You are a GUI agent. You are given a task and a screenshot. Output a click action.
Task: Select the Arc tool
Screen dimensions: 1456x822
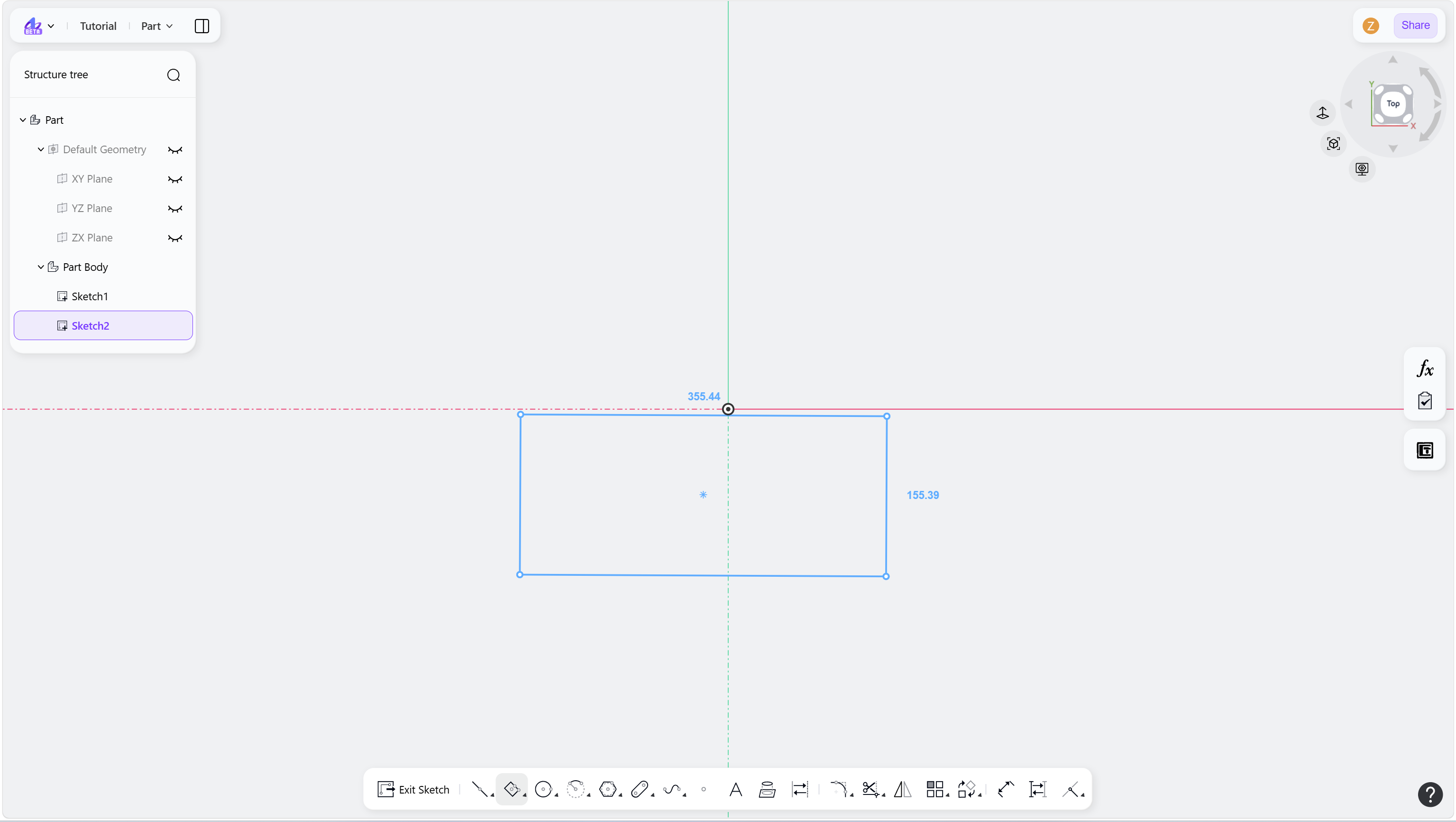pos(575,789)
